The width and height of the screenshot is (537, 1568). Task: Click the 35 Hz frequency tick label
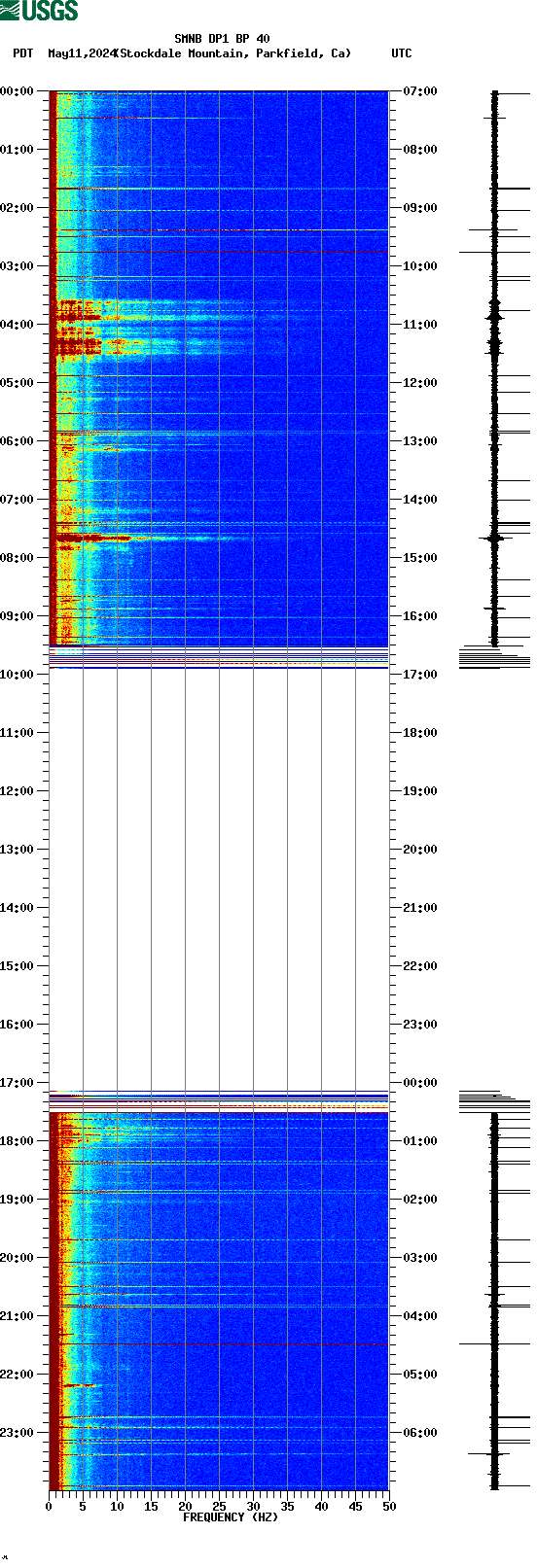[x=287, y=1507]
